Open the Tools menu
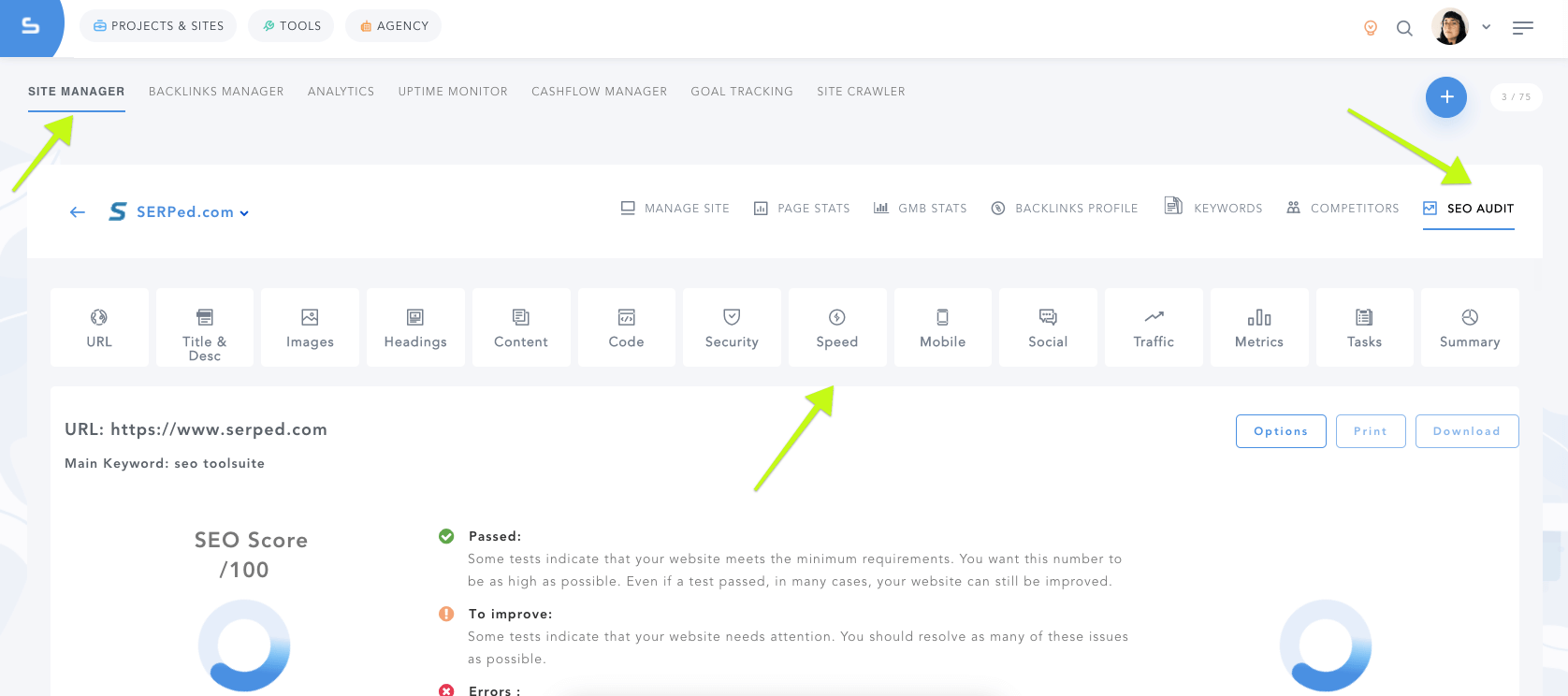The image size is (1568, 696). tap(291, 26)
